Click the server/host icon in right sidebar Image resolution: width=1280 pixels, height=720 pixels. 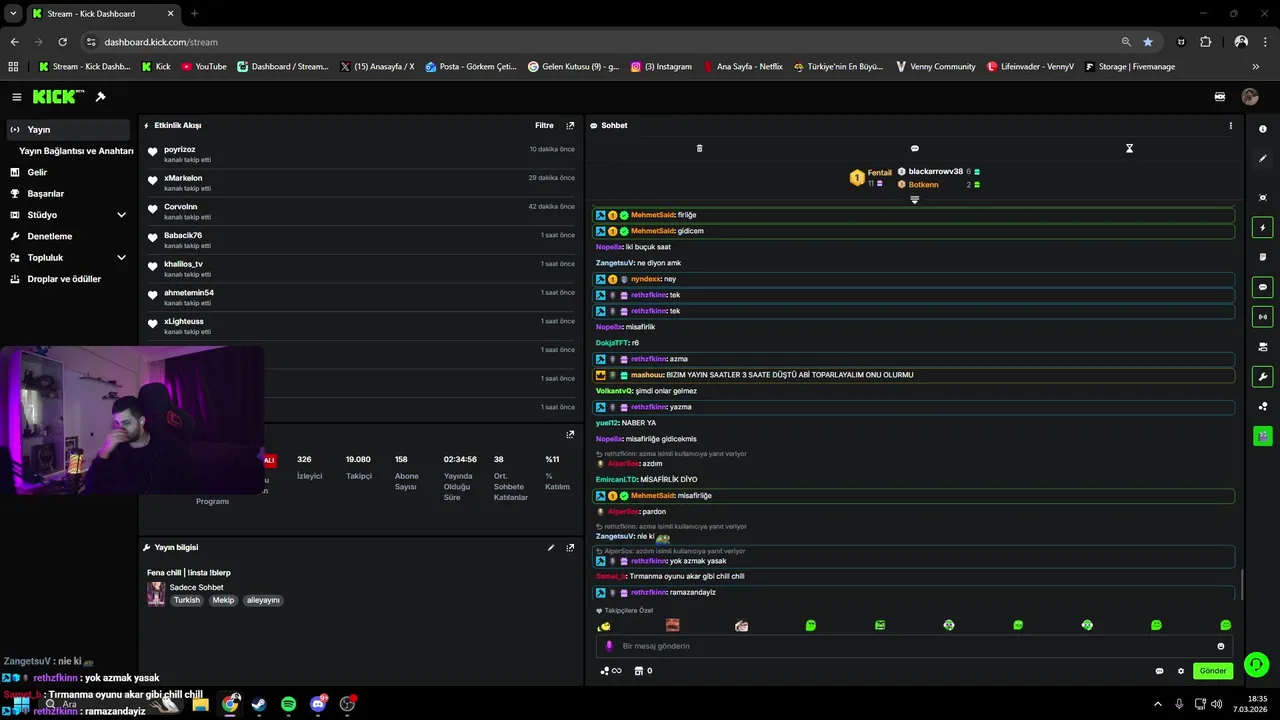(1262, 347)
